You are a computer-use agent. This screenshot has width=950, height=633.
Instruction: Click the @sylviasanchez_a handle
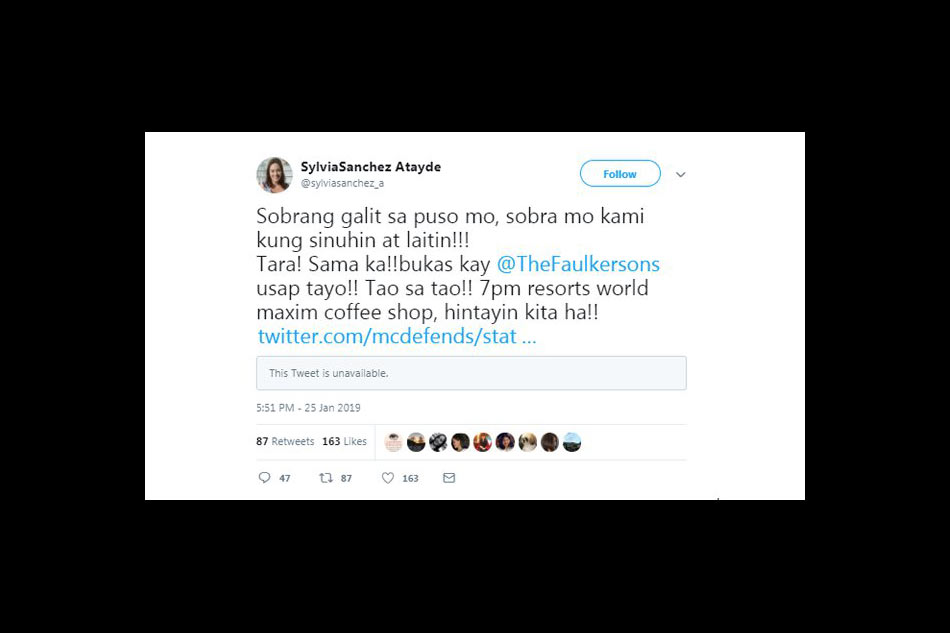point(342,183)
